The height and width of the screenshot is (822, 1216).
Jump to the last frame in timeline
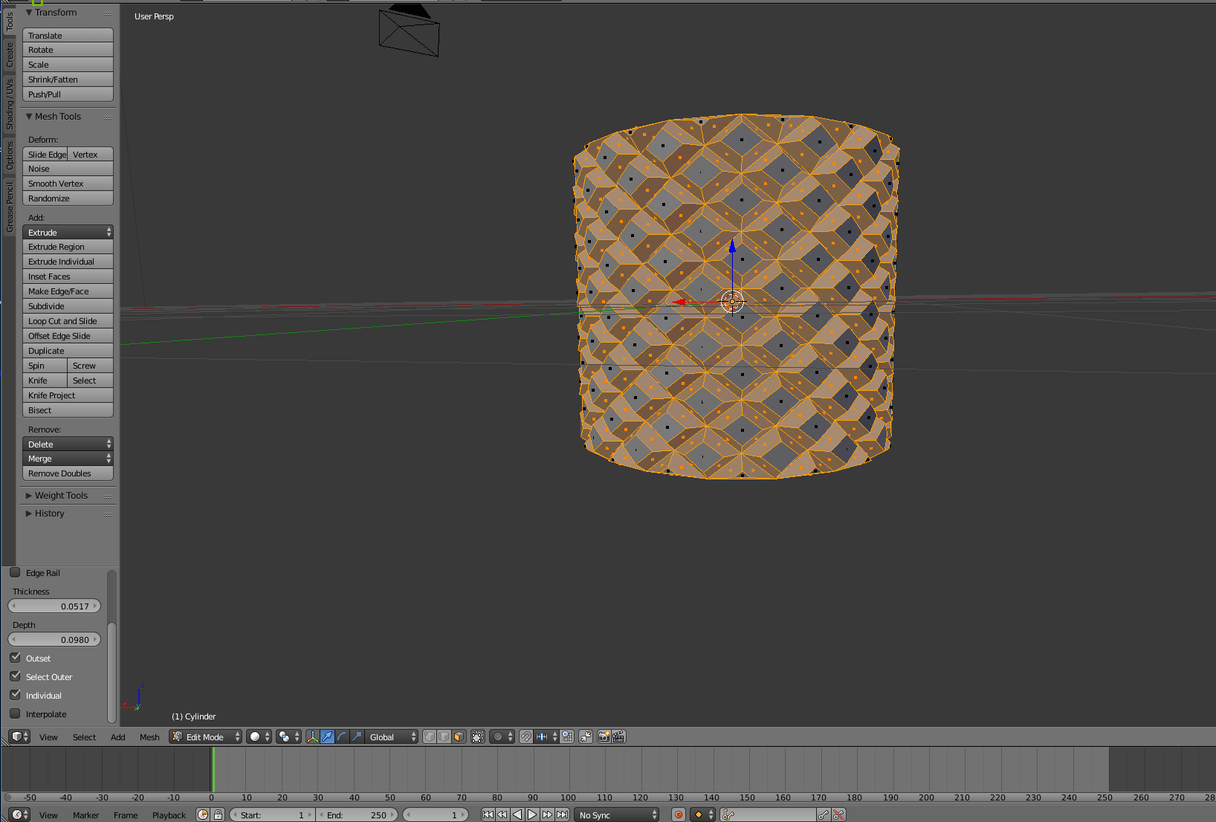[562, 815]
